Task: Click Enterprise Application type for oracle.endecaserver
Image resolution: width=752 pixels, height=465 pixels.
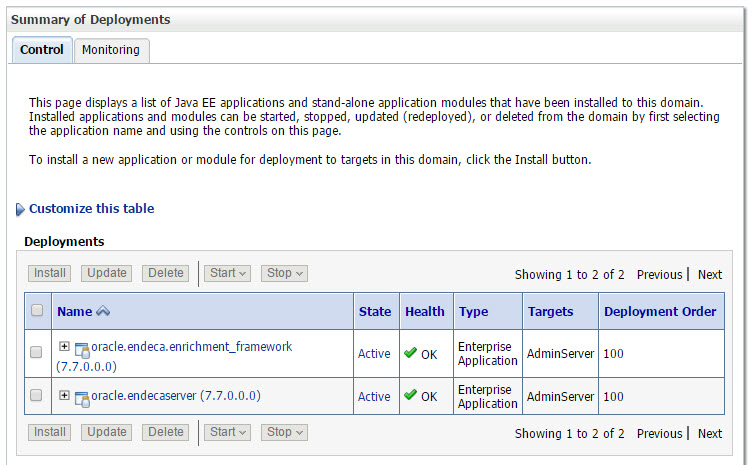Action: [488, 397]
